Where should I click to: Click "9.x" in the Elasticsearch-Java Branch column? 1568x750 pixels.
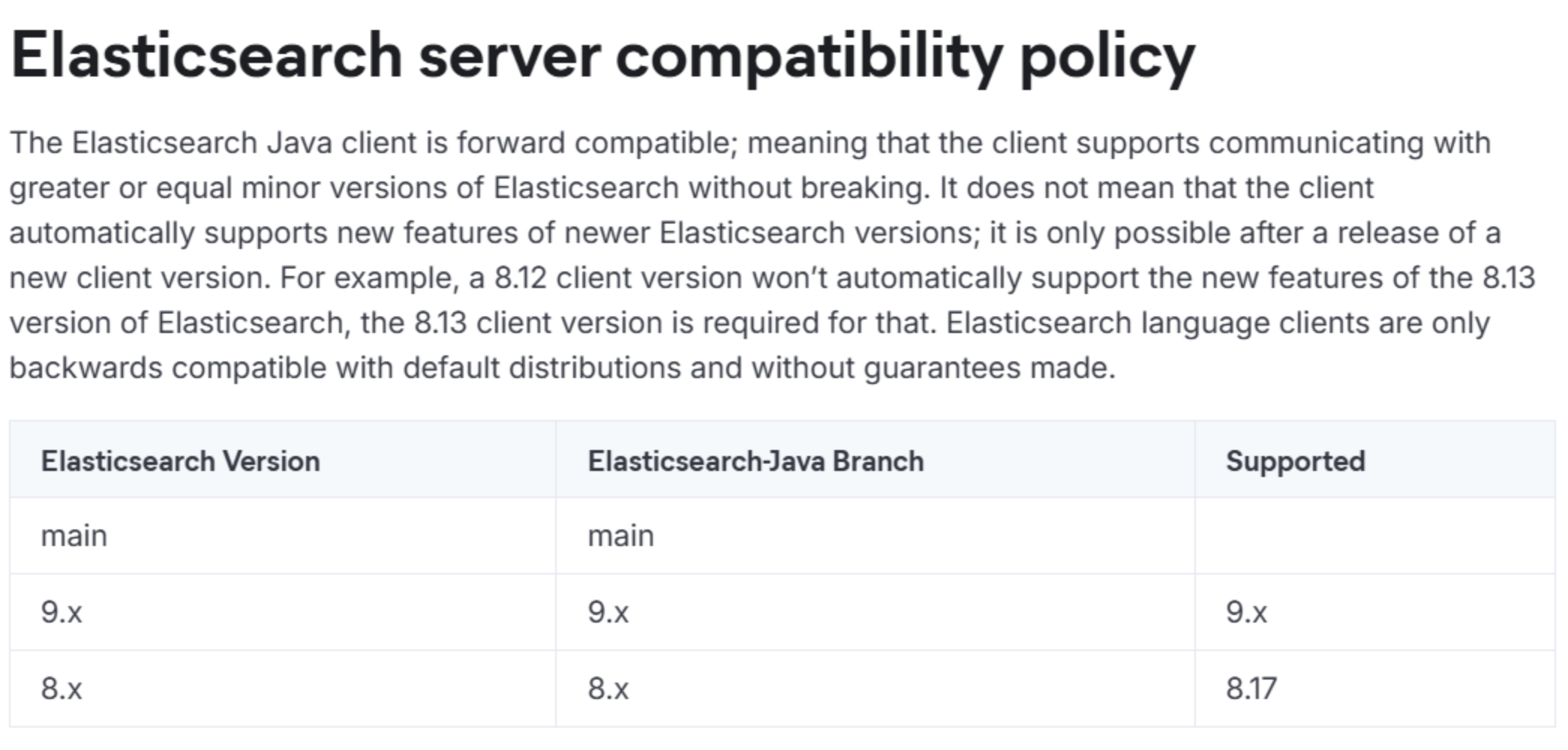coord(608,613)
